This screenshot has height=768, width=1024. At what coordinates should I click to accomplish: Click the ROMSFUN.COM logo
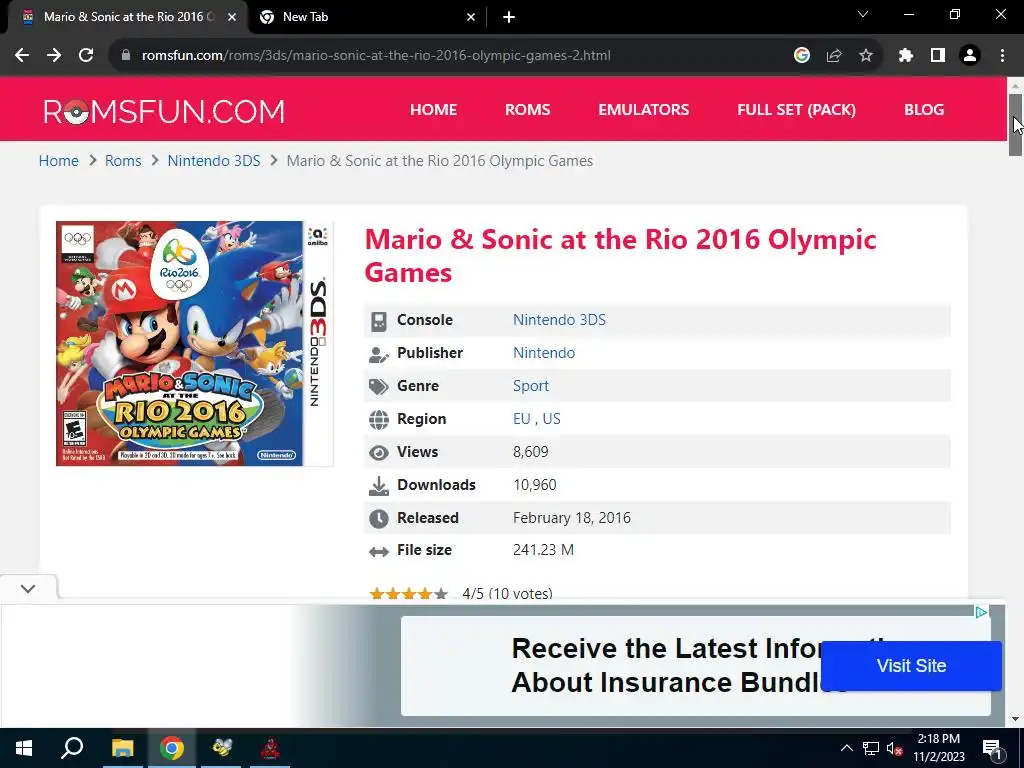164,111
